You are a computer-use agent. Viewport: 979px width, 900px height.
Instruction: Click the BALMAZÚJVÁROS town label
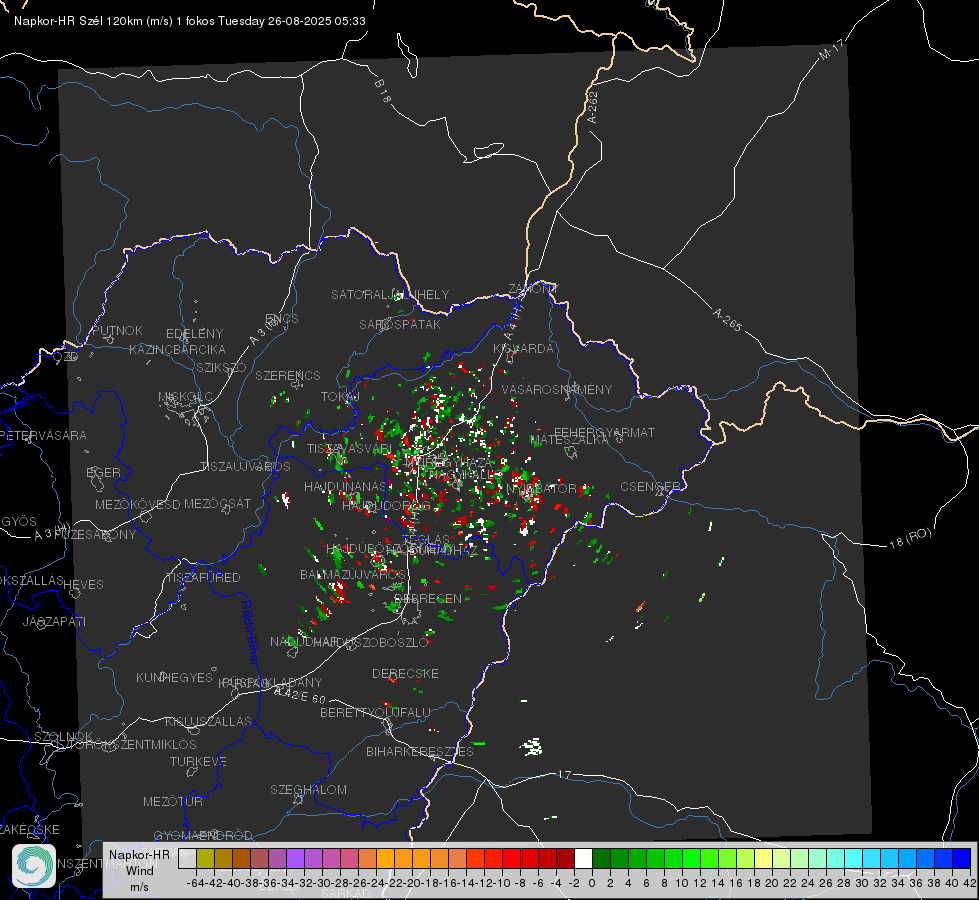353,574
